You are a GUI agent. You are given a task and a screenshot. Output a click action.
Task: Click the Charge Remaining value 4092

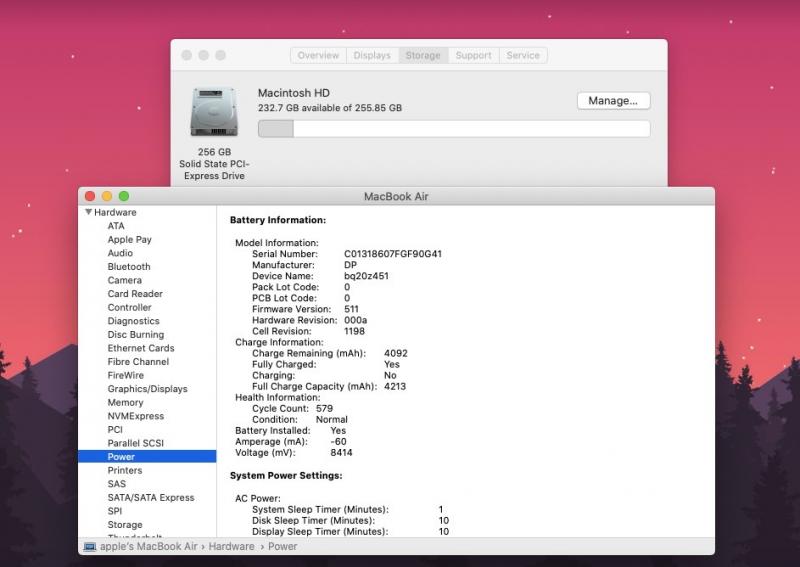click(396, 353)
